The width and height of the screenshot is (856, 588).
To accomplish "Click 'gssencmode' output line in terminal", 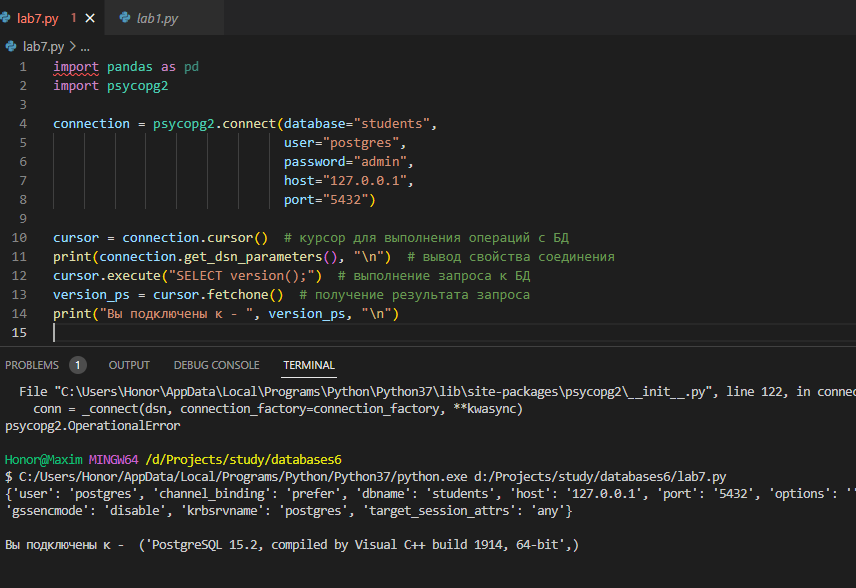I will [289, 510].
